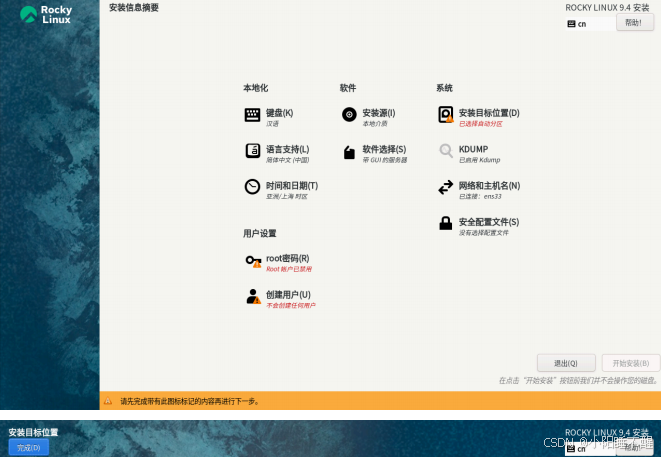Viewport: 661px width, 457px height.
Task: Open 安装源(I) label
Action: (x=379, y=113)
